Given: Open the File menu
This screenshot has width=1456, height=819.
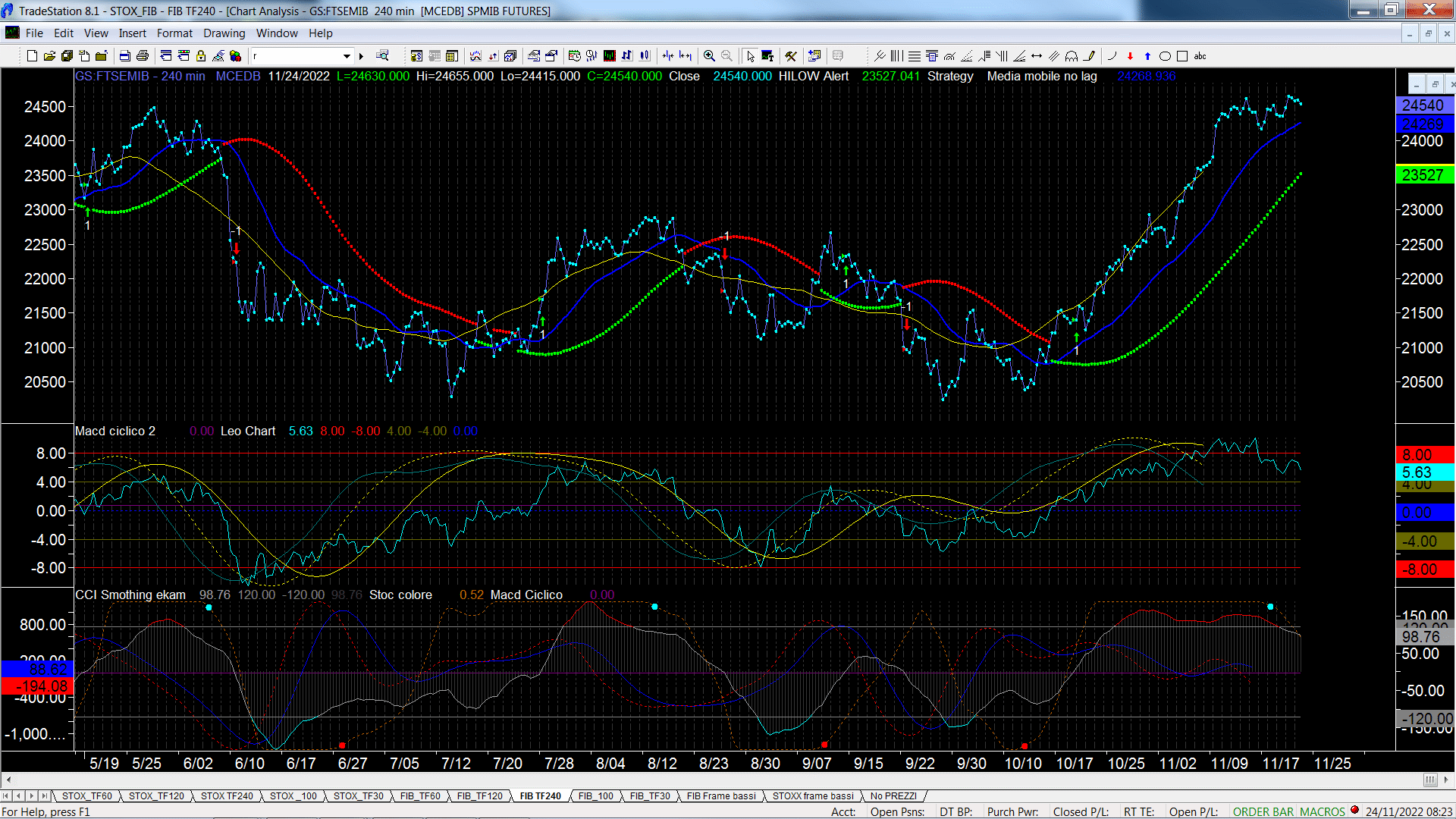Looking at the screenshot, I should tap(34, 33).
